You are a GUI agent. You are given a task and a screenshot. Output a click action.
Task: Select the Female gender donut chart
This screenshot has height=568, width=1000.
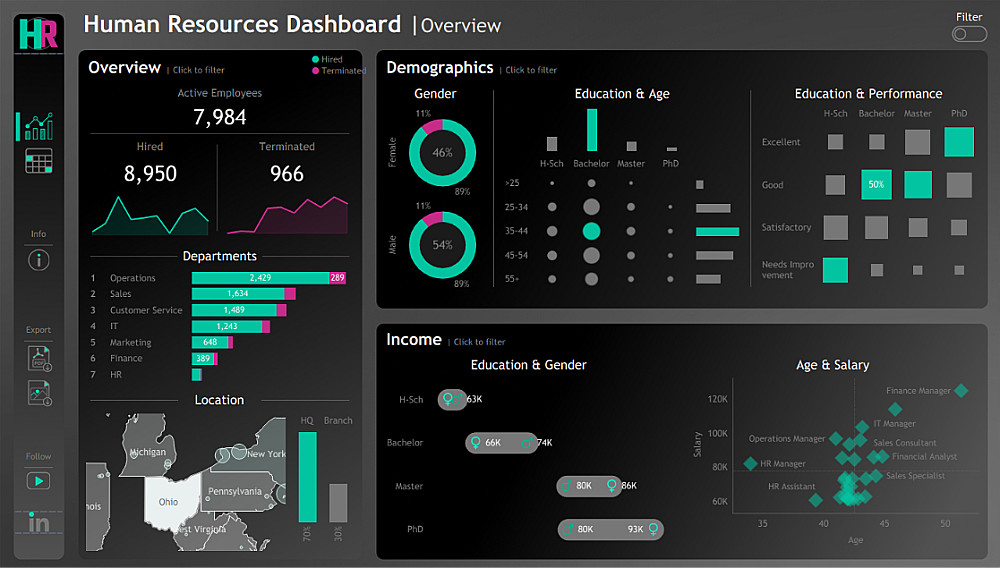(x=442, y=152)
